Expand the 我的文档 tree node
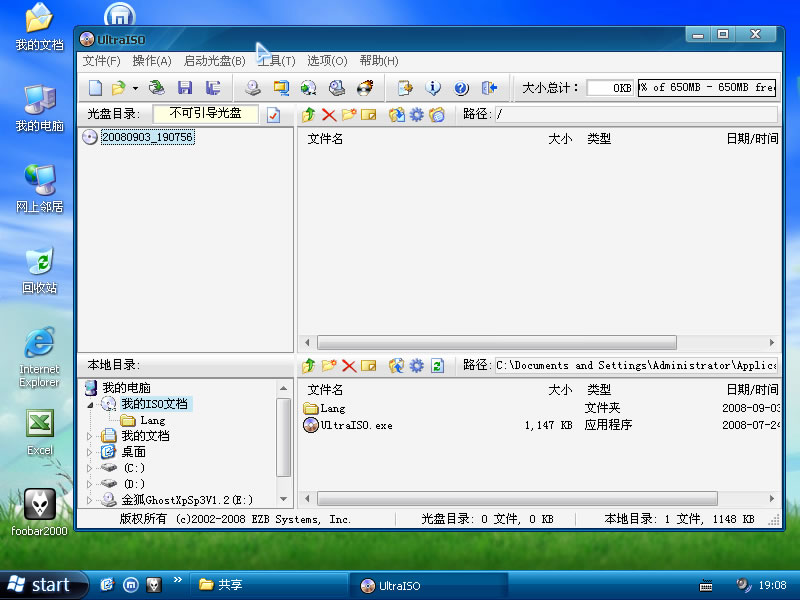The height and width of the screenshot is (600, 800). pos(90,436)
